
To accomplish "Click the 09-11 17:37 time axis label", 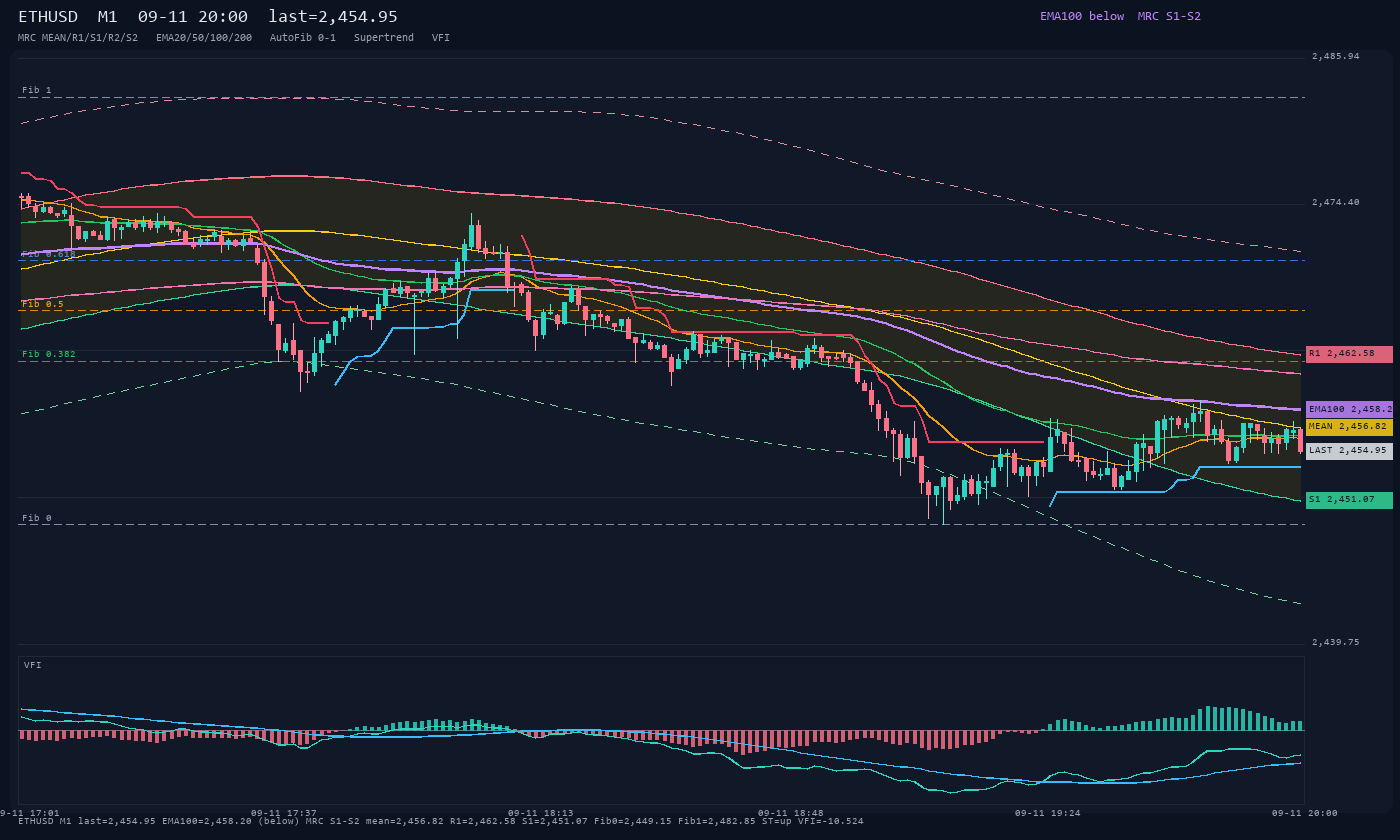I will coord(284,813).
